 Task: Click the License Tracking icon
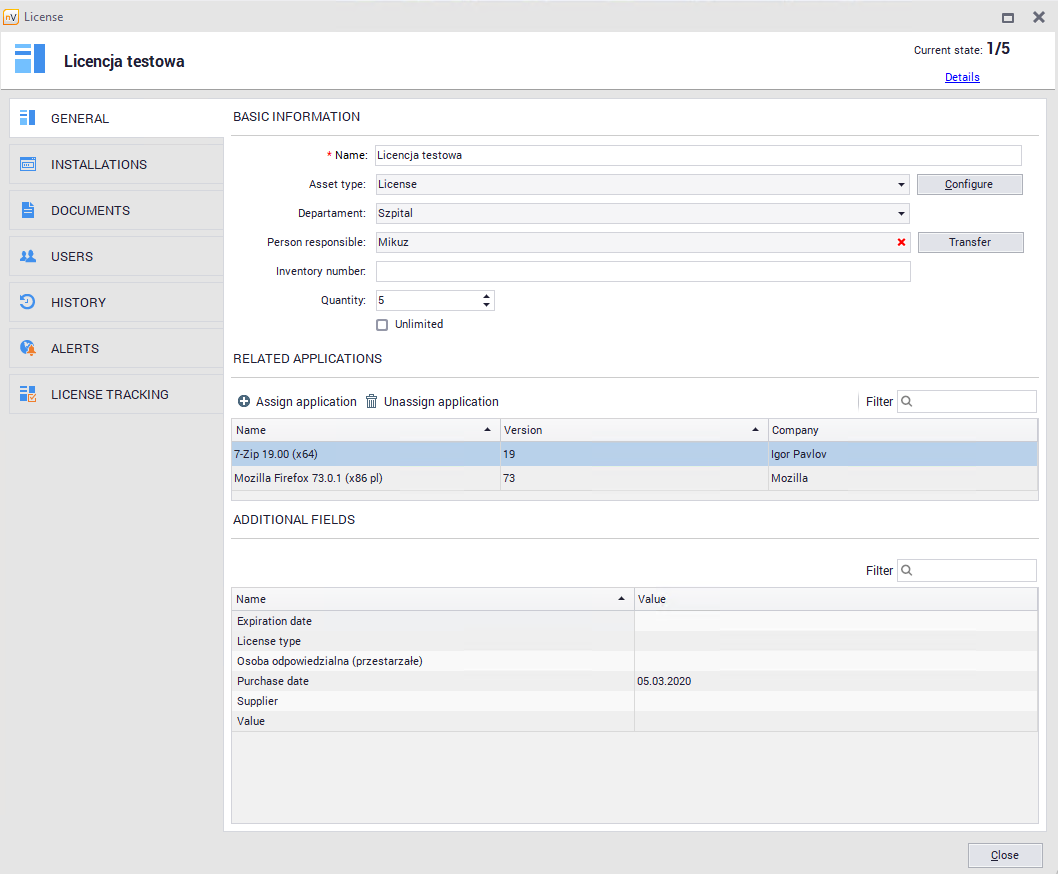click(28, 394)
